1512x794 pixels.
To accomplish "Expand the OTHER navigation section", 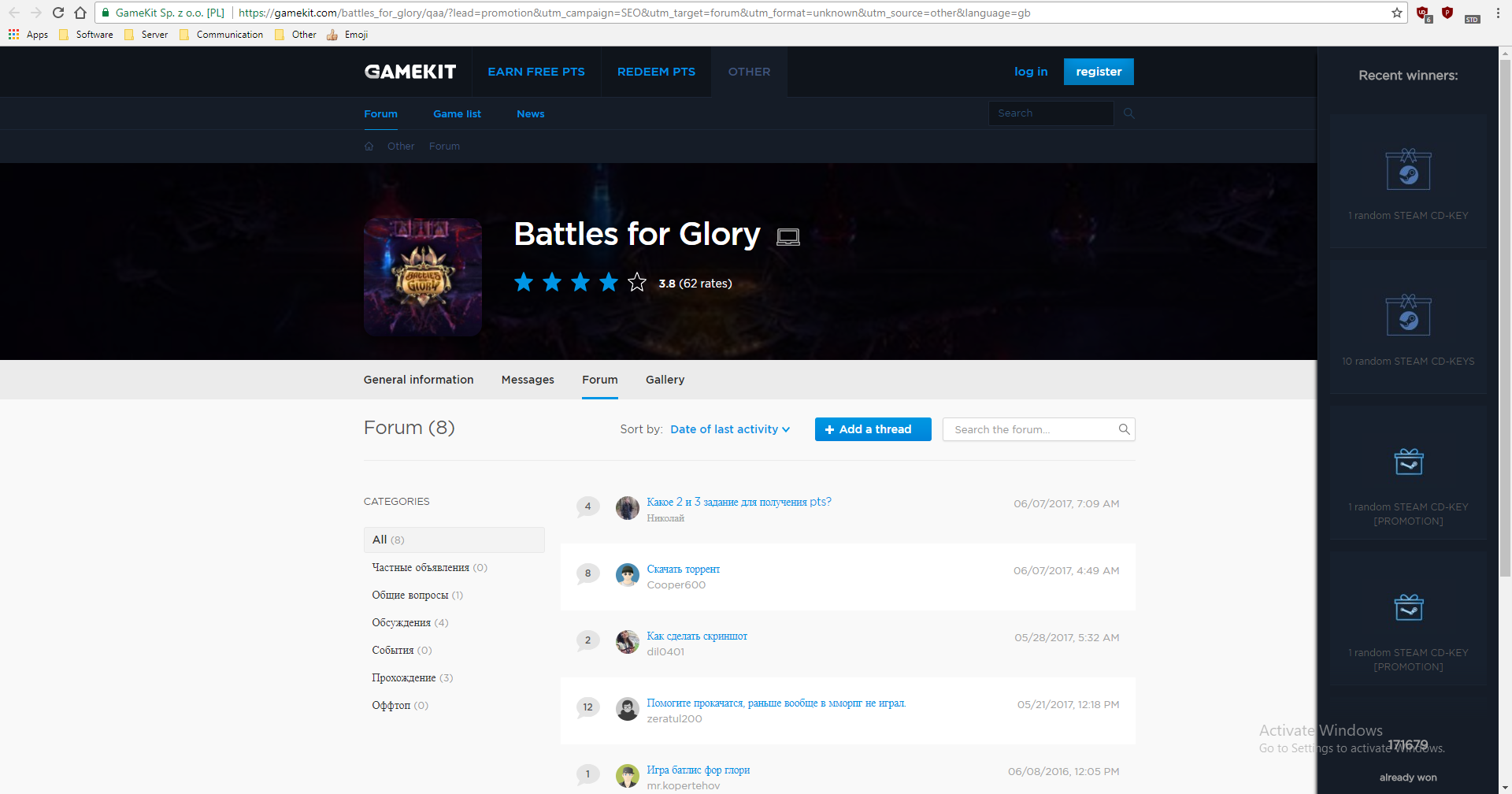I will [x=748, y=71].
